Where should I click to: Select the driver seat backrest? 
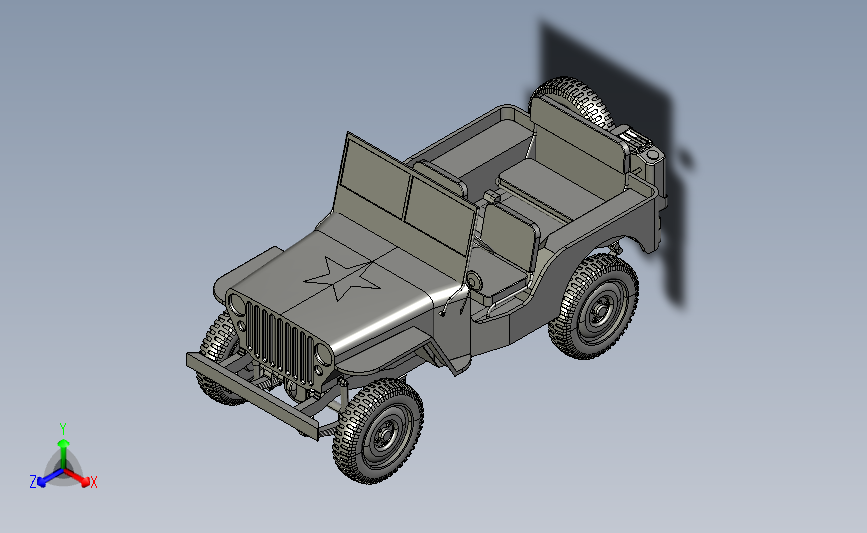pyautogui.click(x=509, y=237)
